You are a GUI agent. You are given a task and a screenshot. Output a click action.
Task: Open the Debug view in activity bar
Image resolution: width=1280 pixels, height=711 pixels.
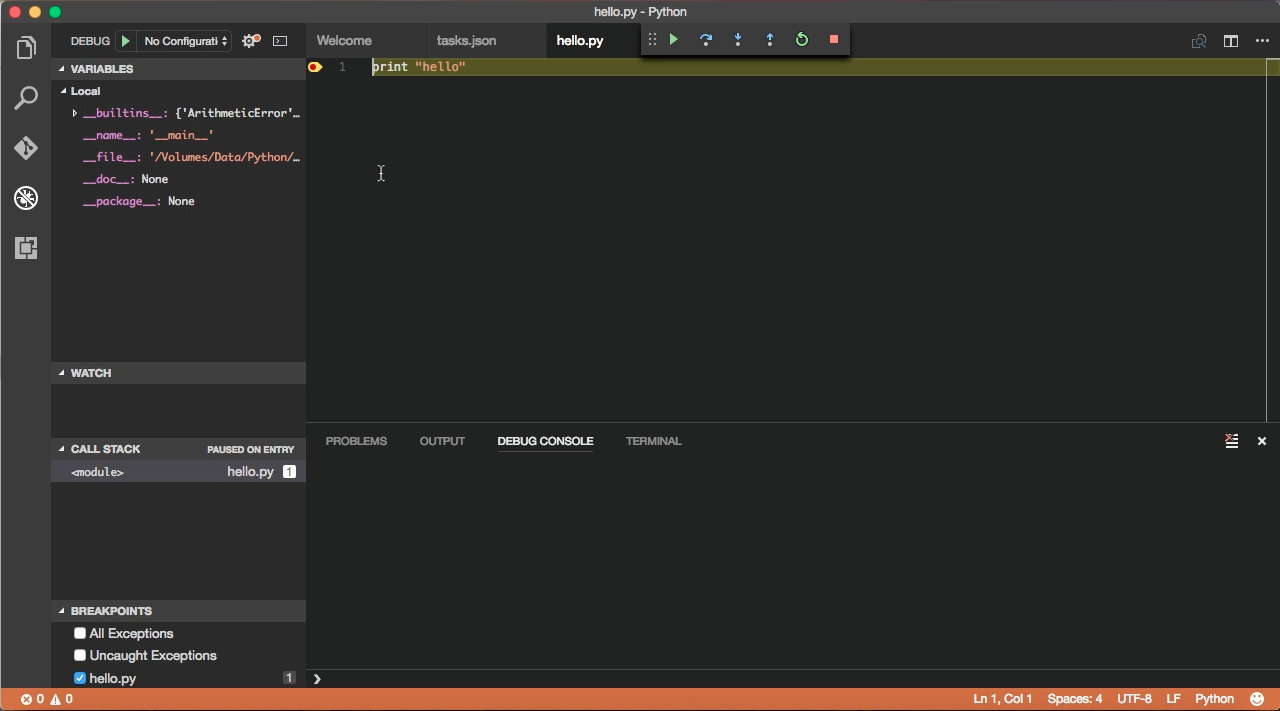pyautogui.click(x=26, y=198)
